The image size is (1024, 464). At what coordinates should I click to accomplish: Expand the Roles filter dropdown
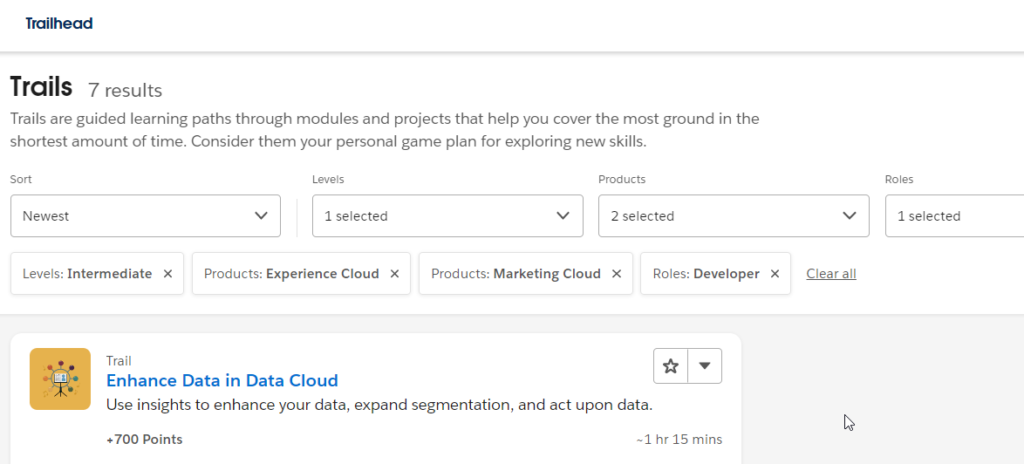(x=953, y=216)
